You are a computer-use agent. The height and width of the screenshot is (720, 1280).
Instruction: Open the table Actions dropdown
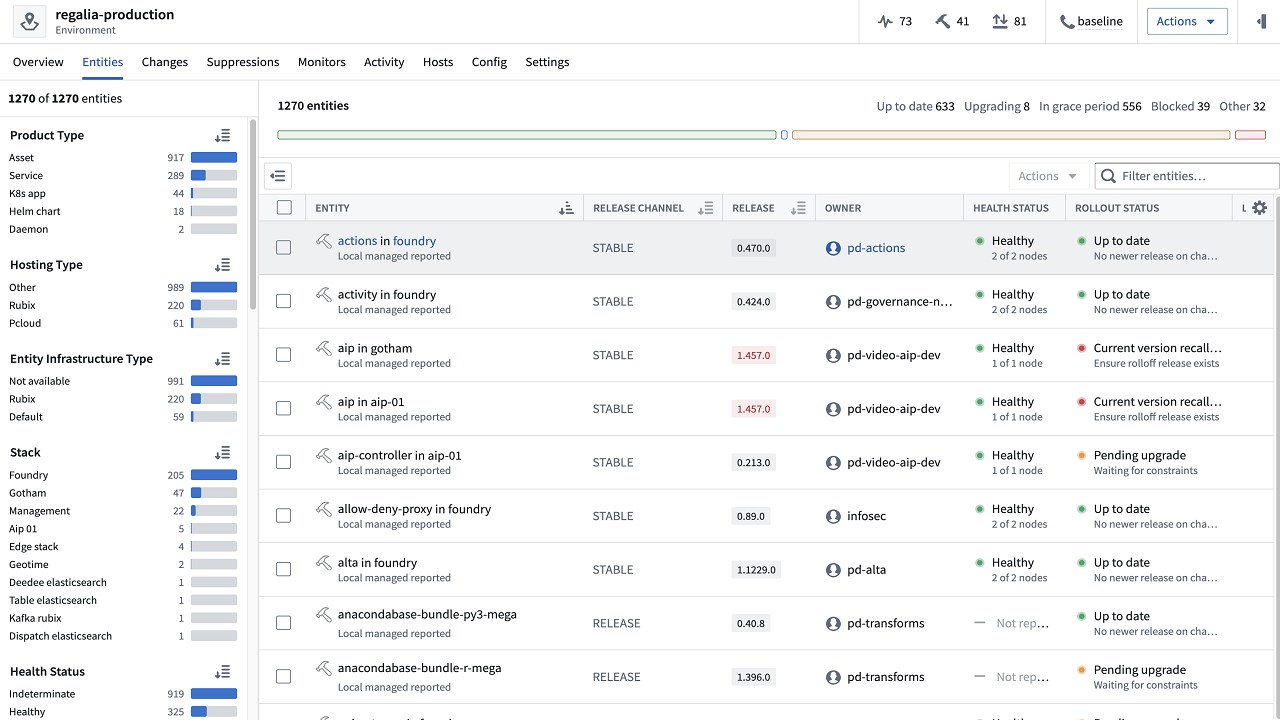coord(1047,176)
